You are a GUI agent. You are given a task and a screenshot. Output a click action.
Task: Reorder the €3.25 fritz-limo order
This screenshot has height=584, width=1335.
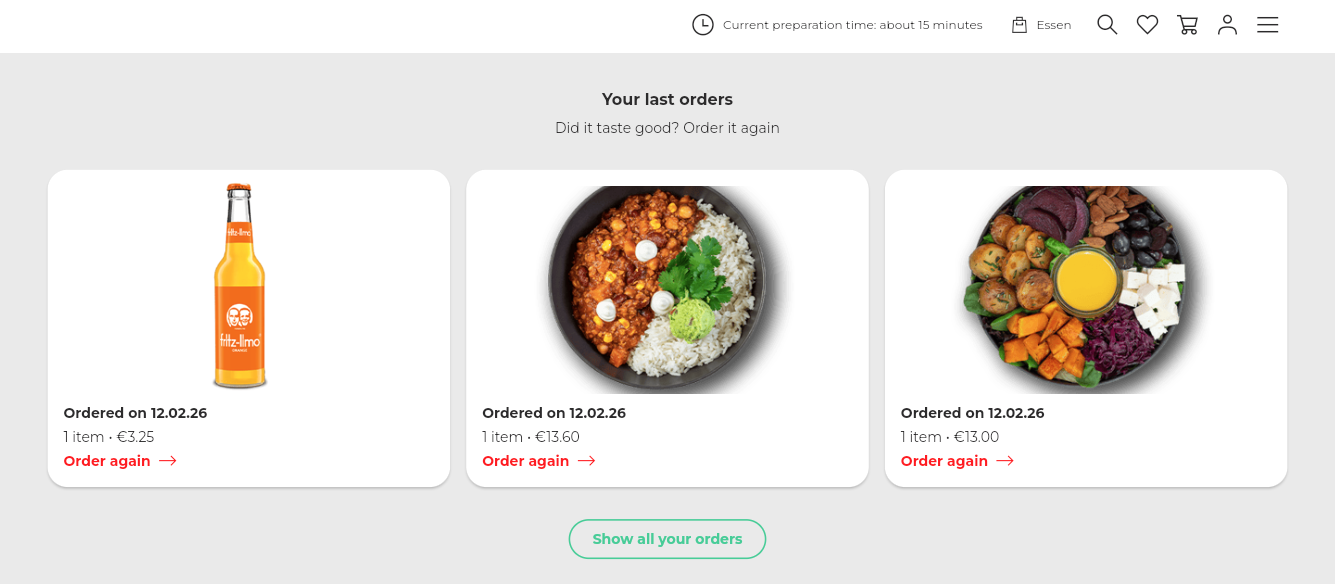pos(107,461)
